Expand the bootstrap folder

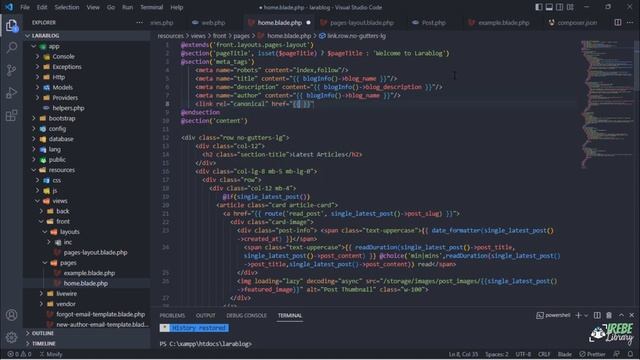coord(87,118)
